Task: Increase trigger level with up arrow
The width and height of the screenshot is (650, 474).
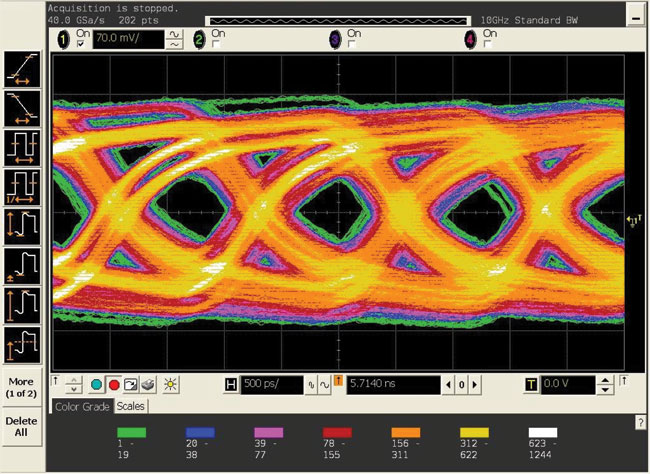Action: (605, 380)
